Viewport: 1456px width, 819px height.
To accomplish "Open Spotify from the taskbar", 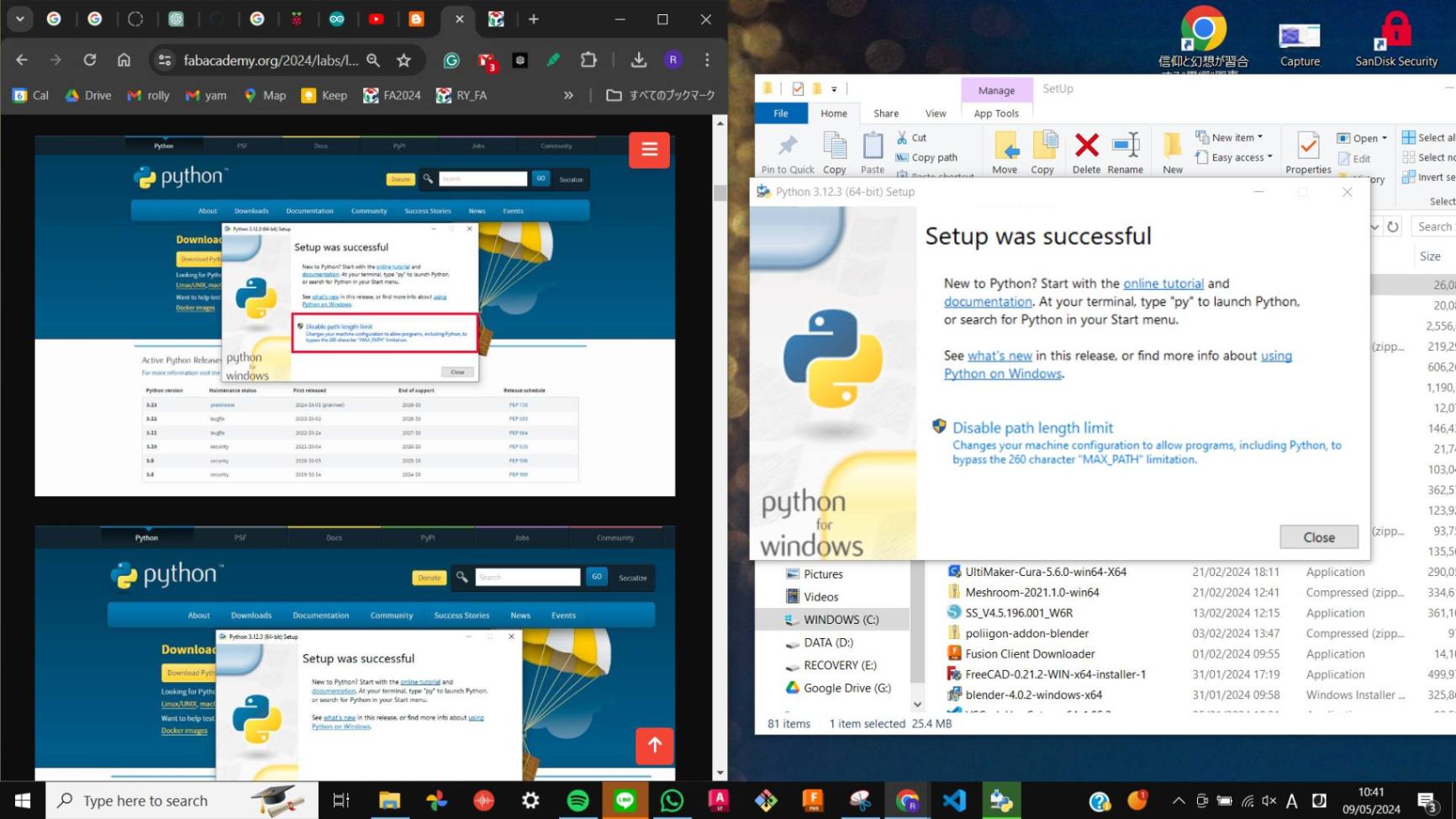I will (578, 801).
